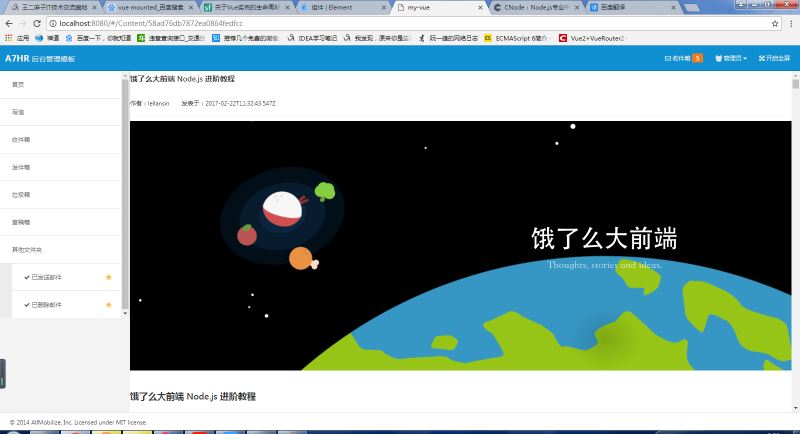Viewport: 800px width, 434px height.
Task: Click the site info icon before localhost
Action: click(53, 23)
